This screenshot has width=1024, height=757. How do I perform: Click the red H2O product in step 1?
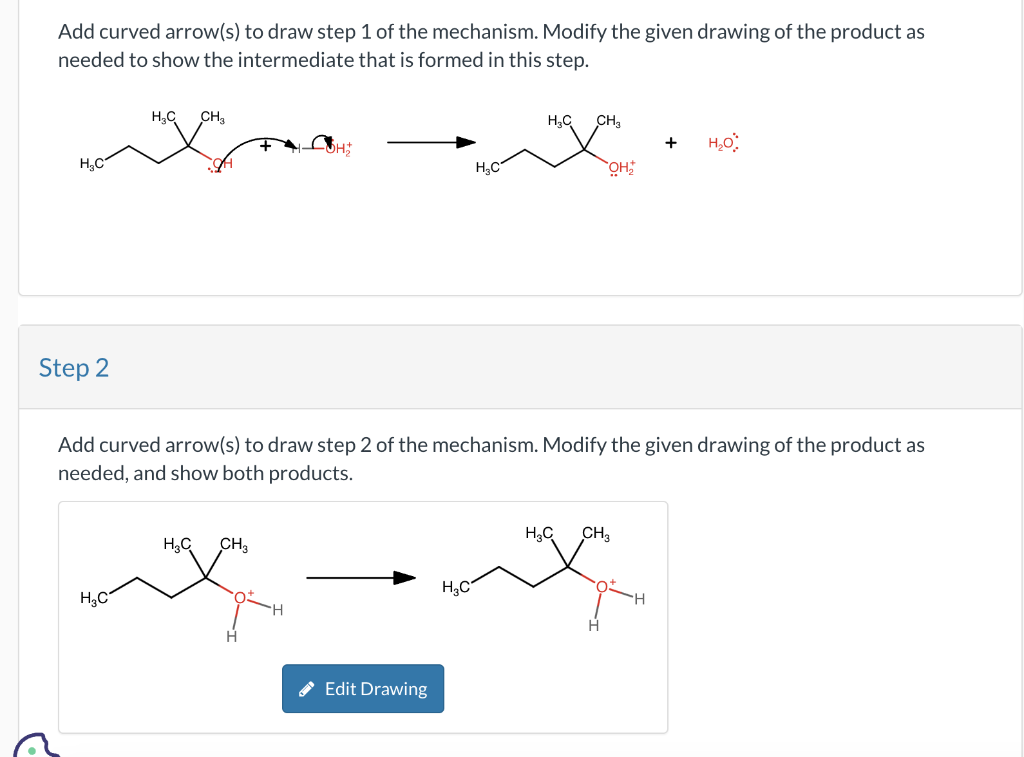[724, 142]
